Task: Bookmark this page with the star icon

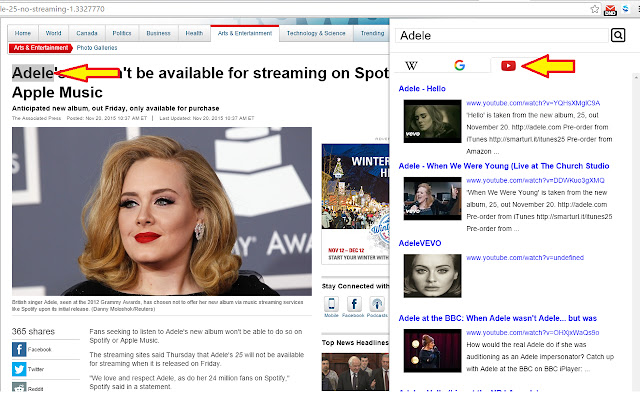Action: tap(595, 9)
